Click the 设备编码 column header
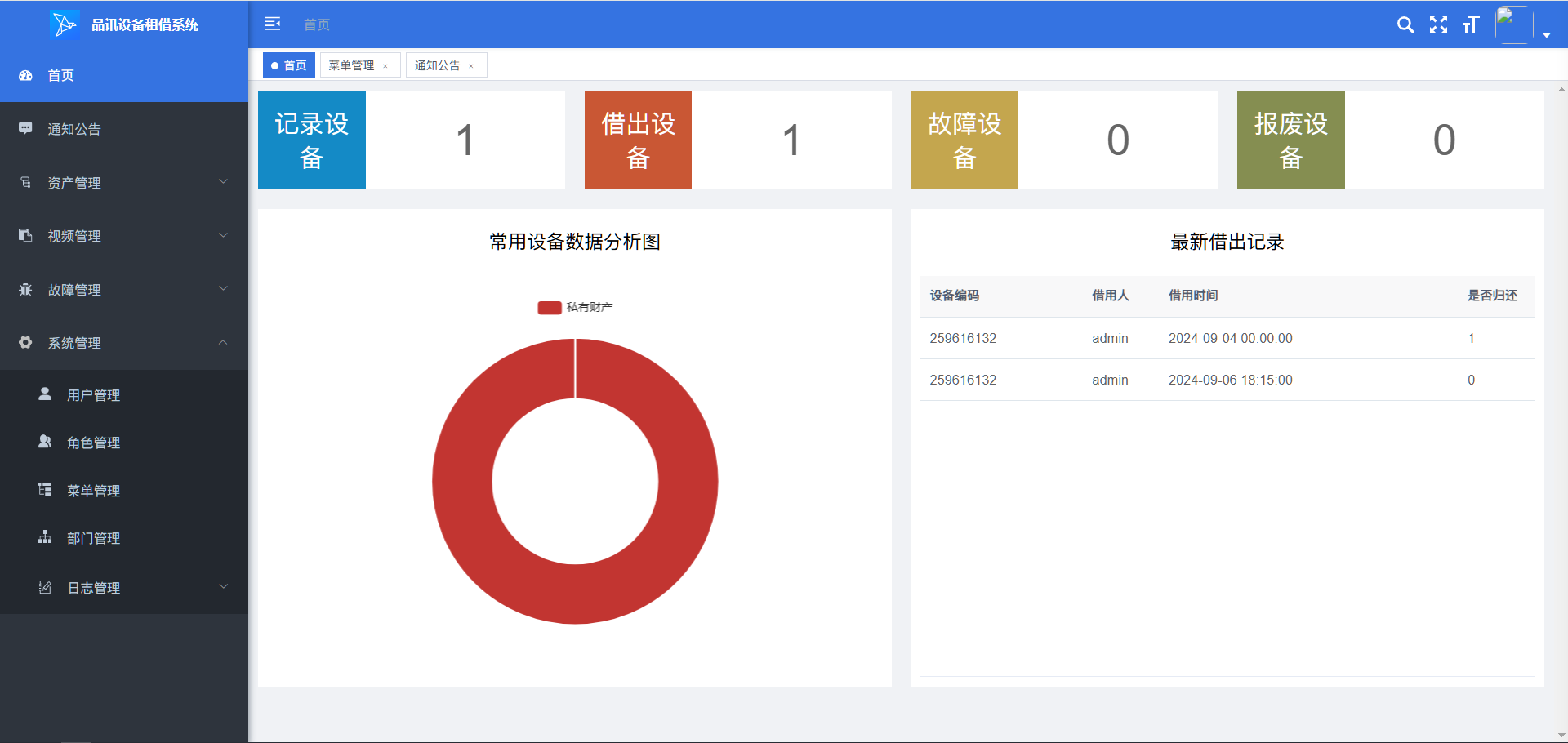1568x743 pixels. 955,296
